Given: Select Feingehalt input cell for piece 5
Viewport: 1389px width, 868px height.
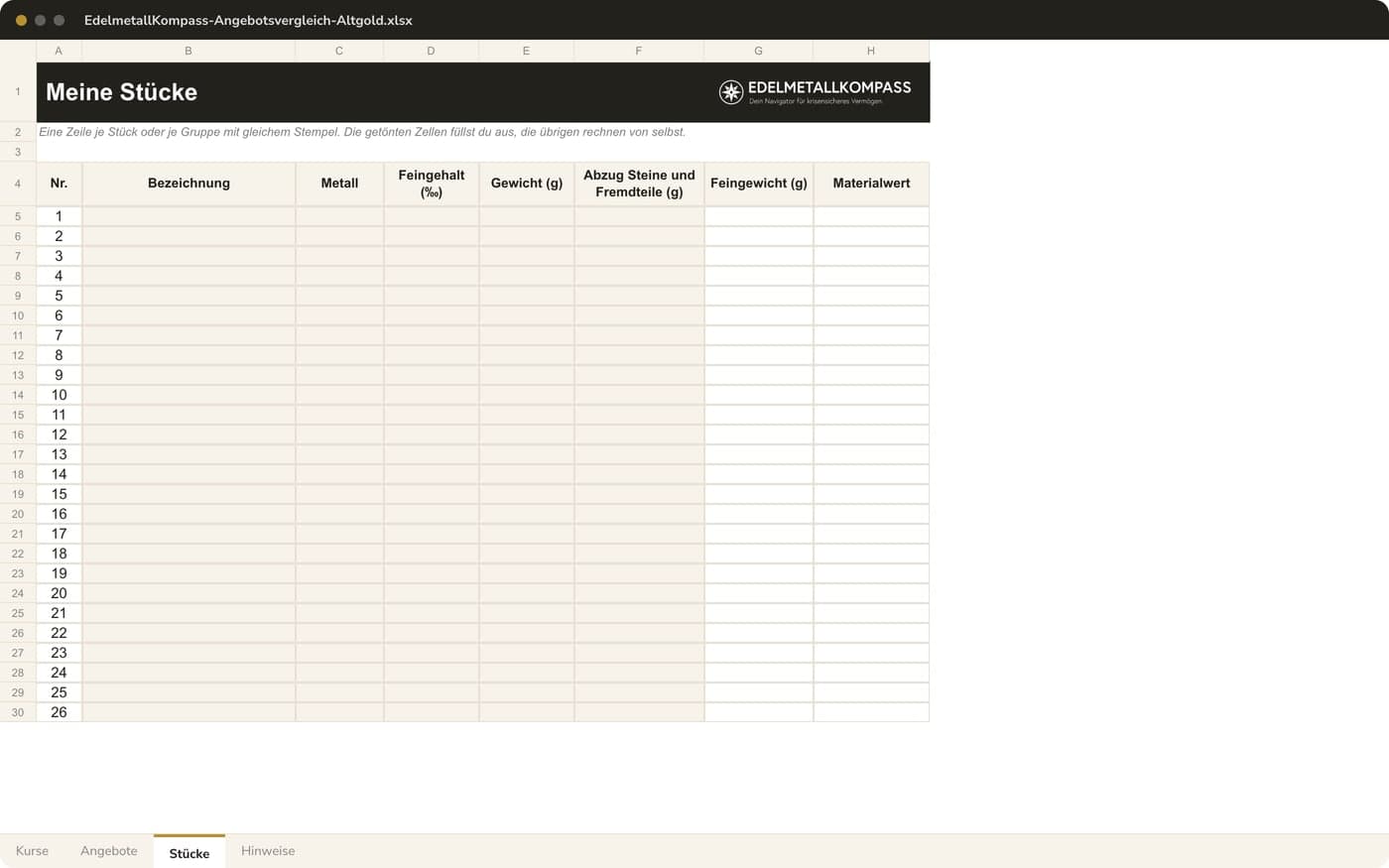Looking at the screenshot, I should [431, 296].
